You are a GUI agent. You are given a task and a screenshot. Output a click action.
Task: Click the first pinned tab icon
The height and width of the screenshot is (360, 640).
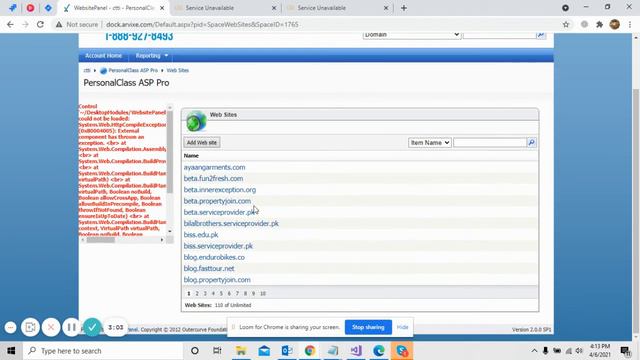(x=13, y=8)
